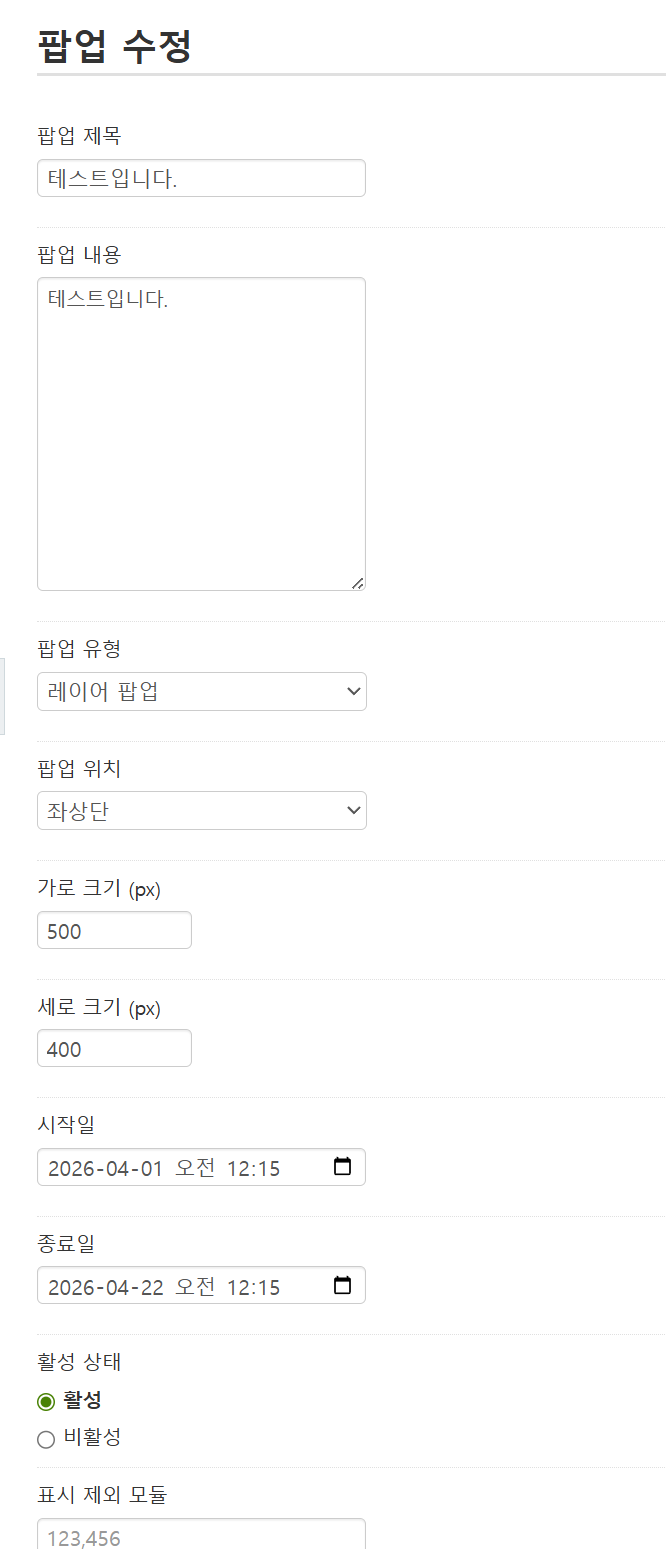Open the 종료일 calendar picker icon
The width and height of the screenshot is (666, 1549).
click(342, 1286)
